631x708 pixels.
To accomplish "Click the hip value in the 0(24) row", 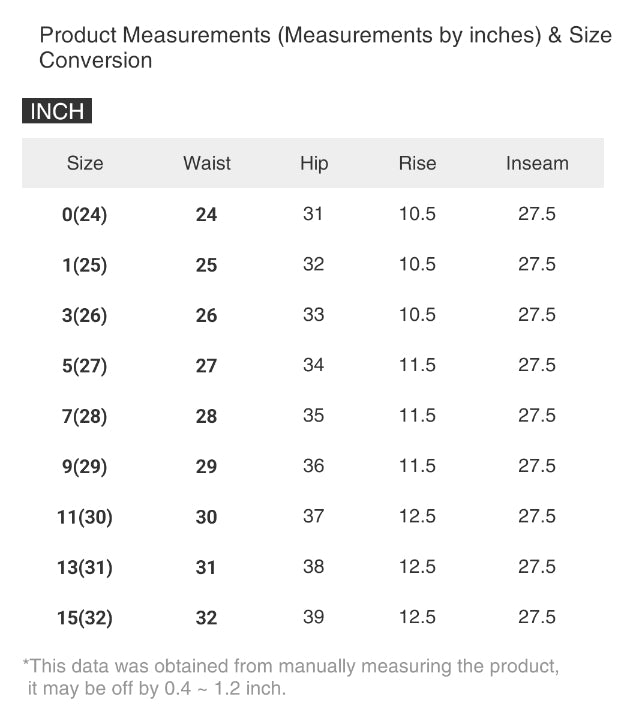I will 313,214.
